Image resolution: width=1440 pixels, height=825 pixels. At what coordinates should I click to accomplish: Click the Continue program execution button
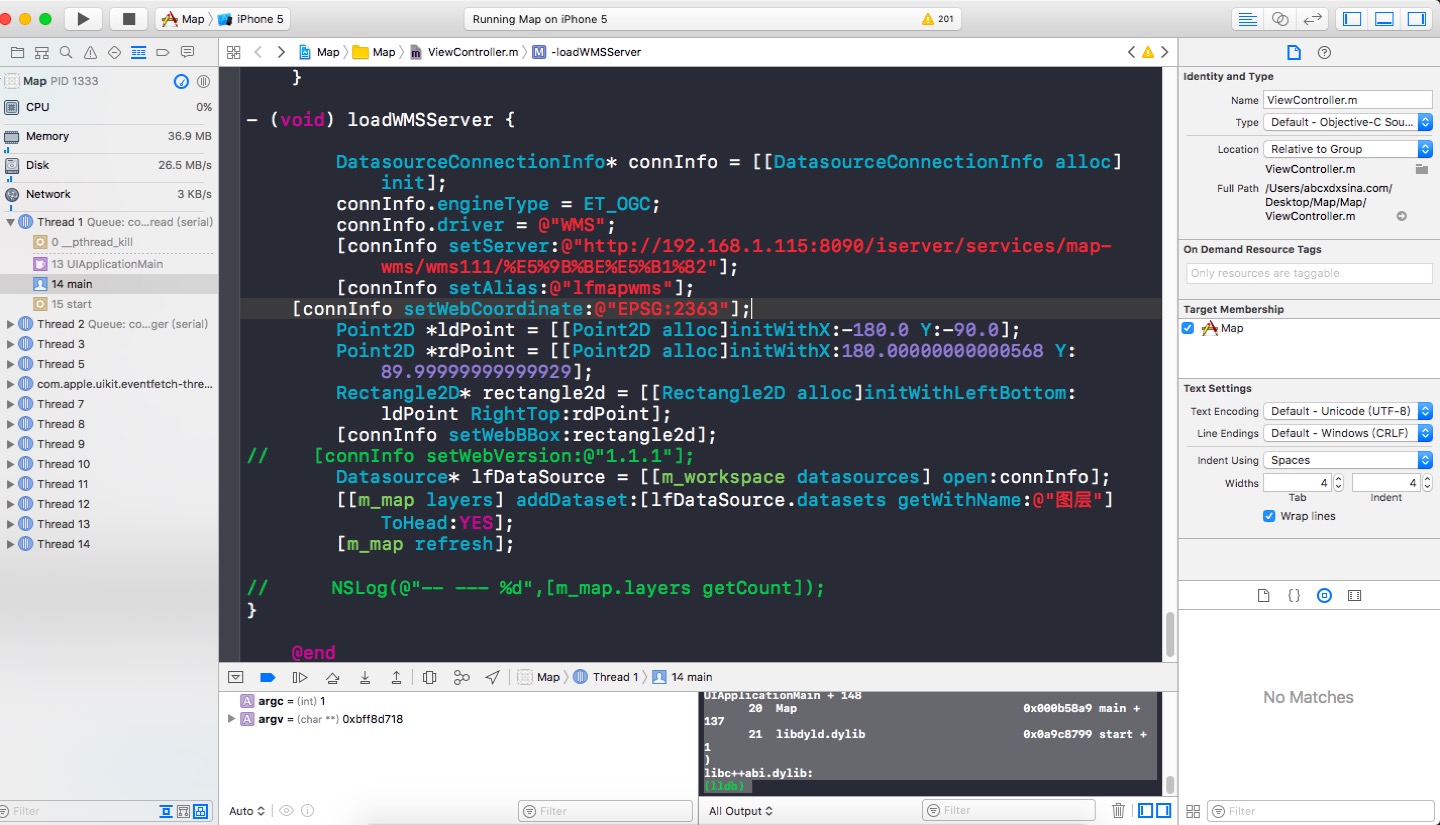[299, 677]
